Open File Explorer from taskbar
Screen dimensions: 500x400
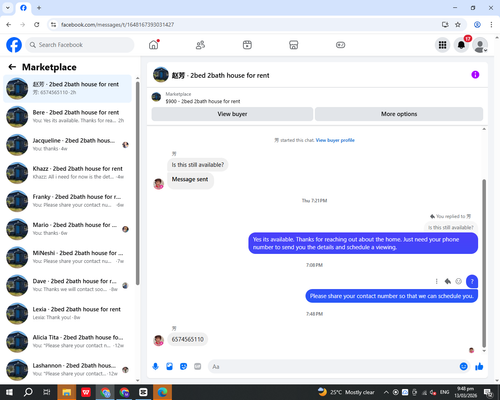[x=67, y=392]
